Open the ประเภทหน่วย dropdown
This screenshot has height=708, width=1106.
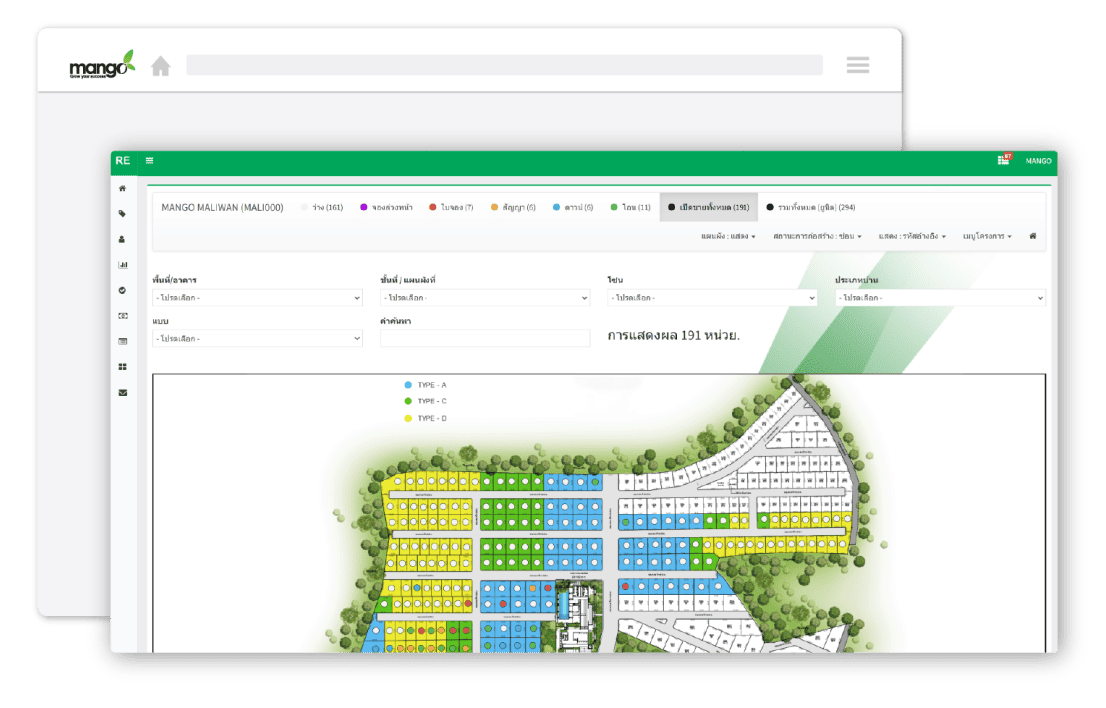[x=940, y=298]
